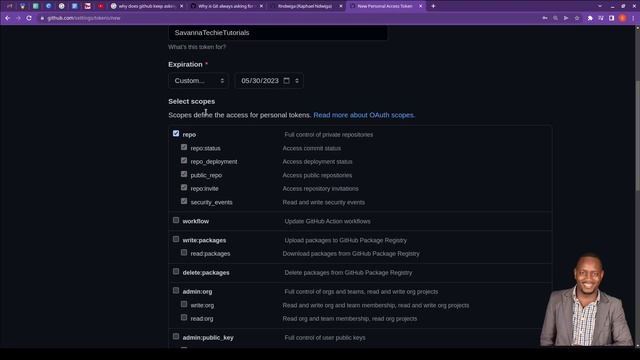The image size is (640, 360).
Task: Click 'Upload packages to GitHub Package Registry' text
Action: tap(346, 240)
